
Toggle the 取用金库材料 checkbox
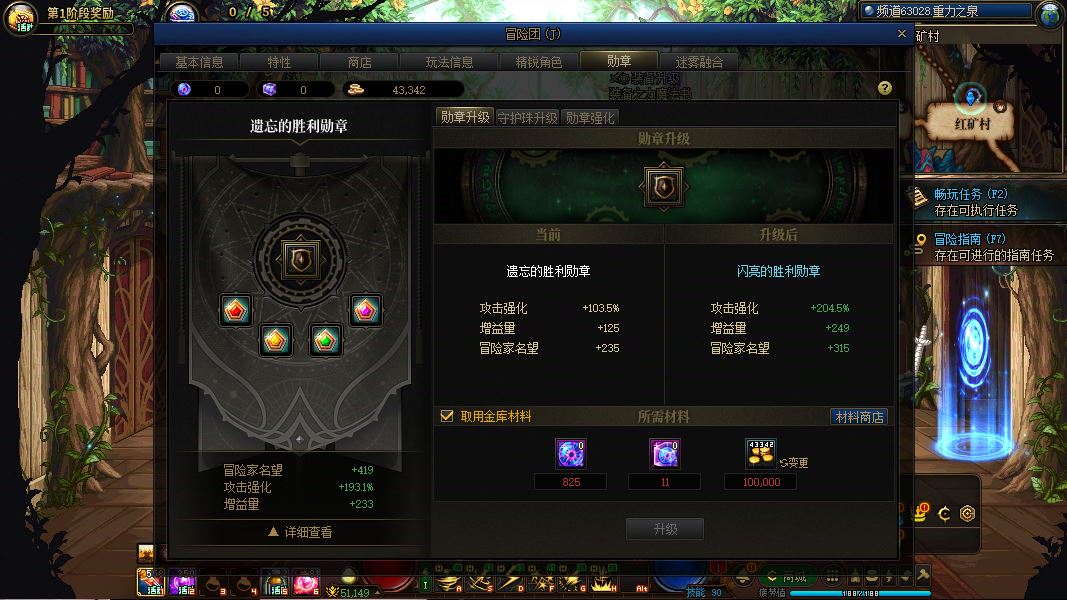pos(447,416)
